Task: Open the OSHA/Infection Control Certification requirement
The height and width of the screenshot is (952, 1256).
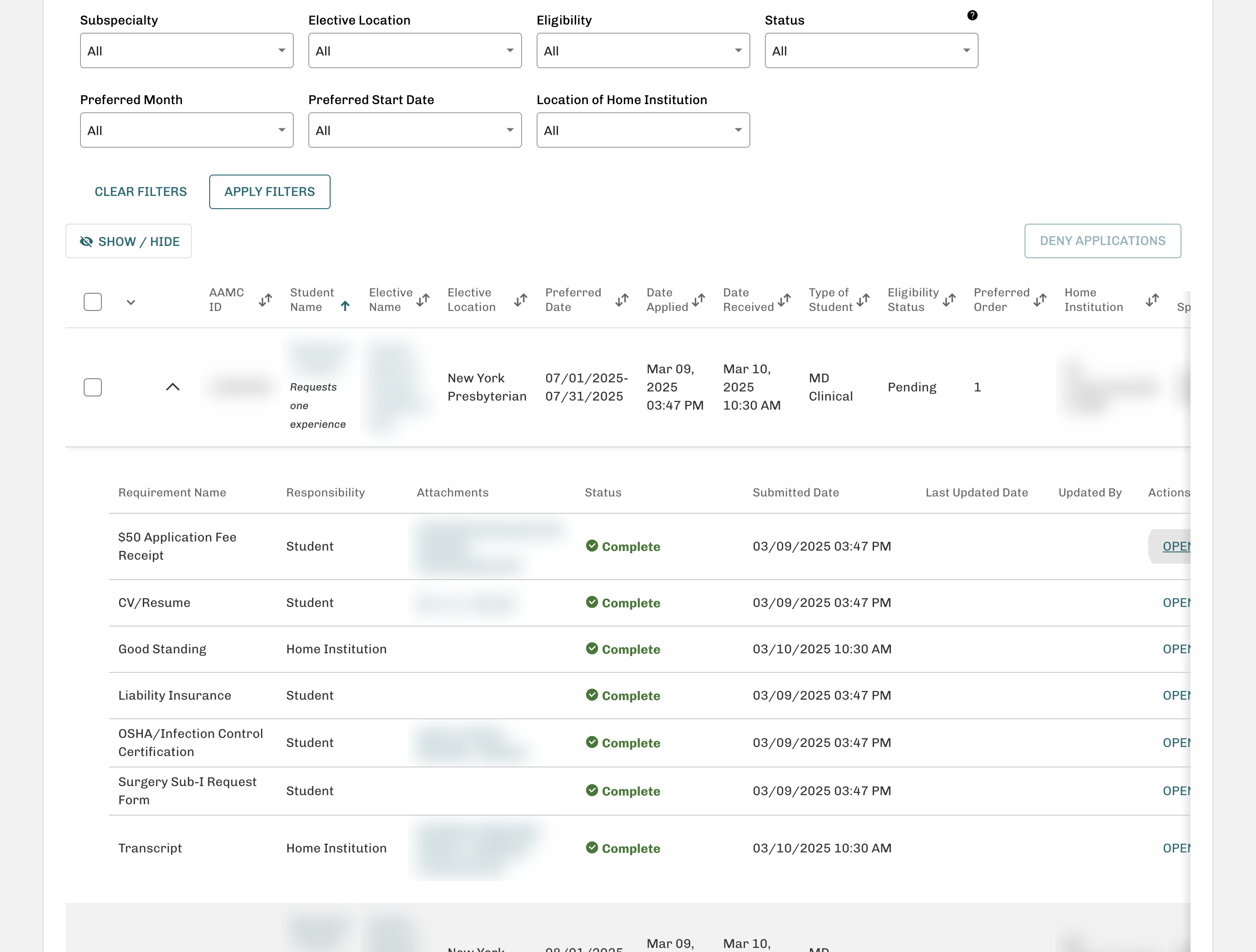Action: click(x=1176, y=742)
